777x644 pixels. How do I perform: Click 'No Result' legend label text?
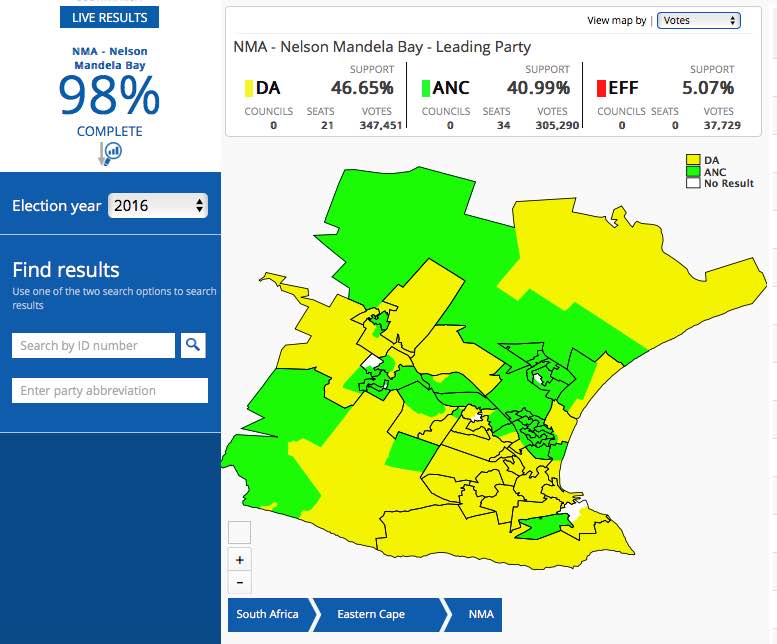click(728, 183)
